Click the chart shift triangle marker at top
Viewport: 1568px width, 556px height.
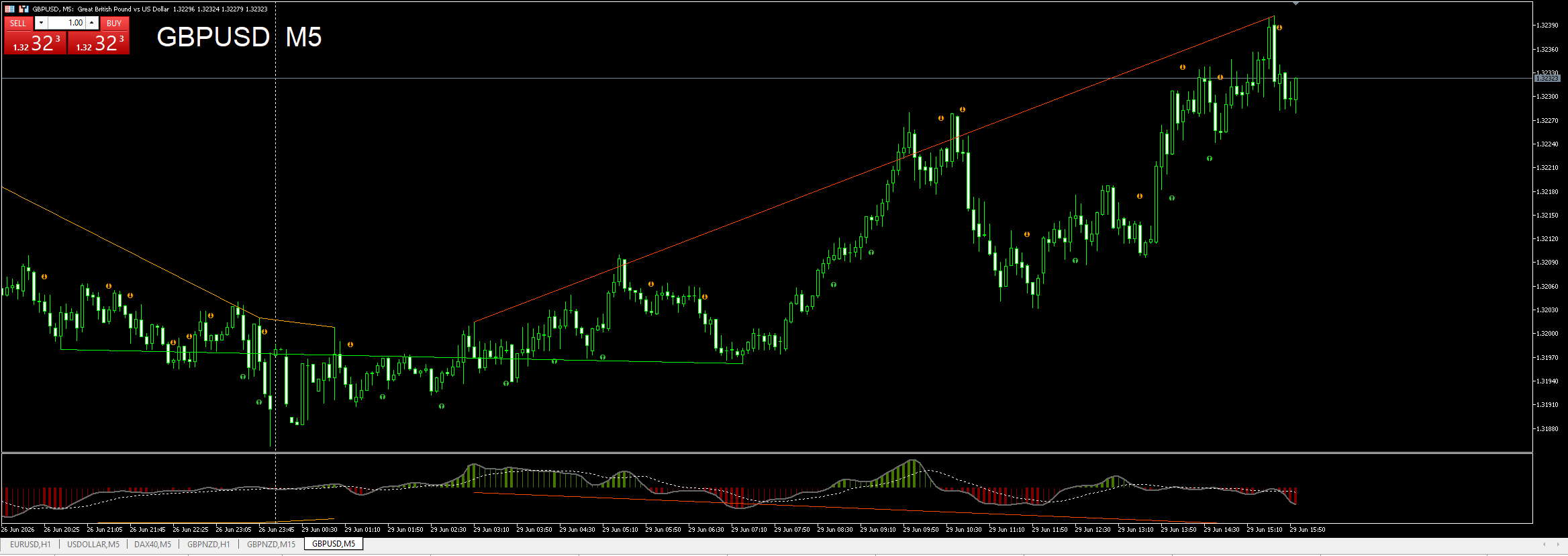(1295, 4)
